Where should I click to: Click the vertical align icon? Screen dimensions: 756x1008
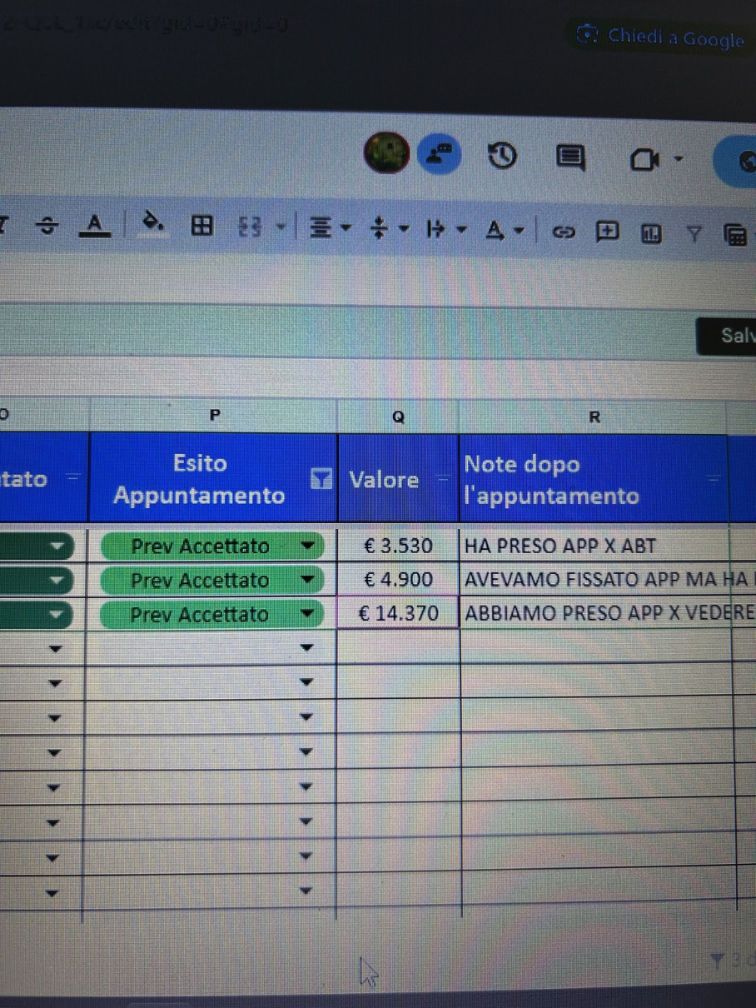379,228
